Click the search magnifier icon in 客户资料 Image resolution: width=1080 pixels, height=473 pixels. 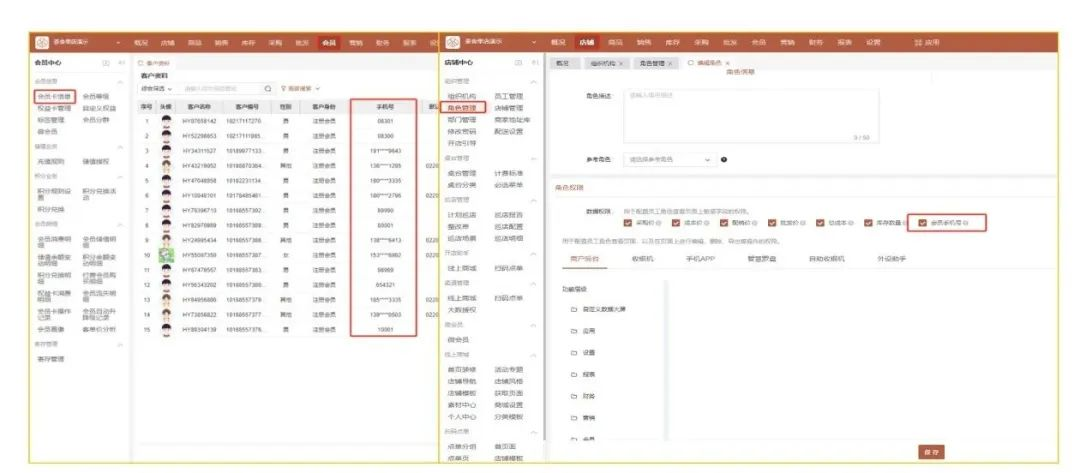(267, 89)
